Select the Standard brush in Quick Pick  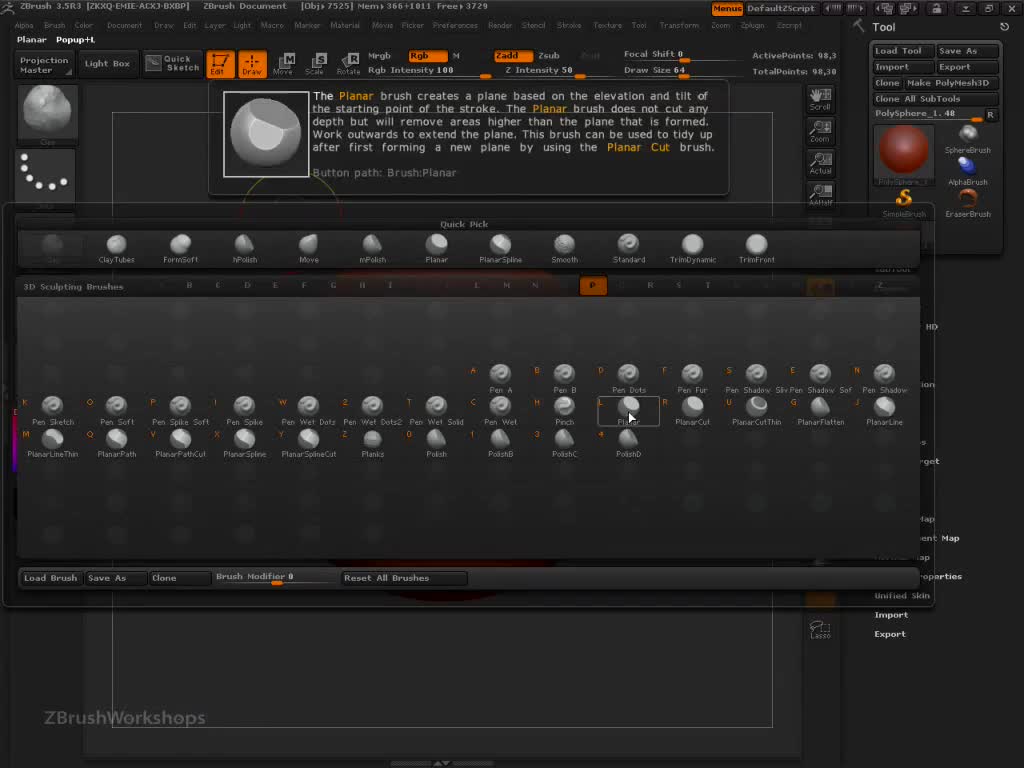(628, 249)
